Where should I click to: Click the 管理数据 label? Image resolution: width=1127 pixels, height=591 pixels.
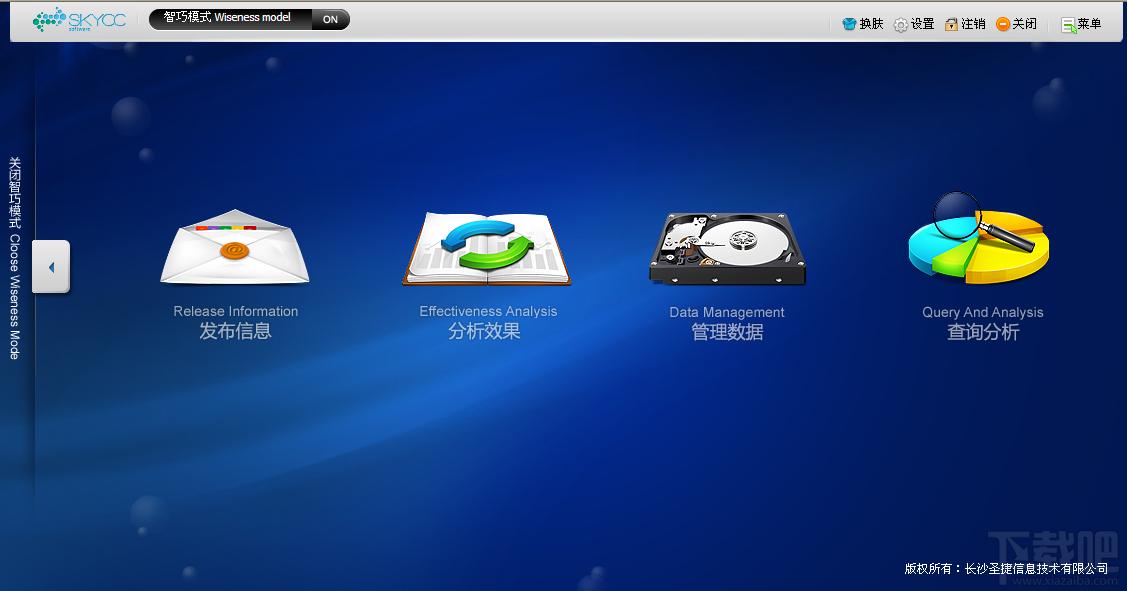pyautogui.click(x=727, y=332)
